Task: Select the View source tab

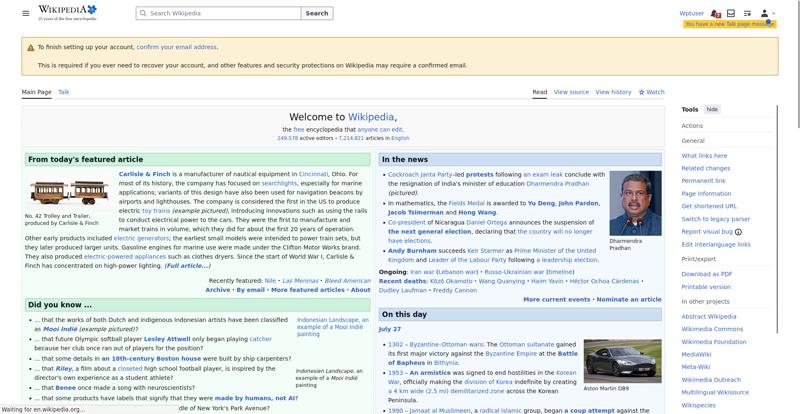Action: (x=571, y=92)
